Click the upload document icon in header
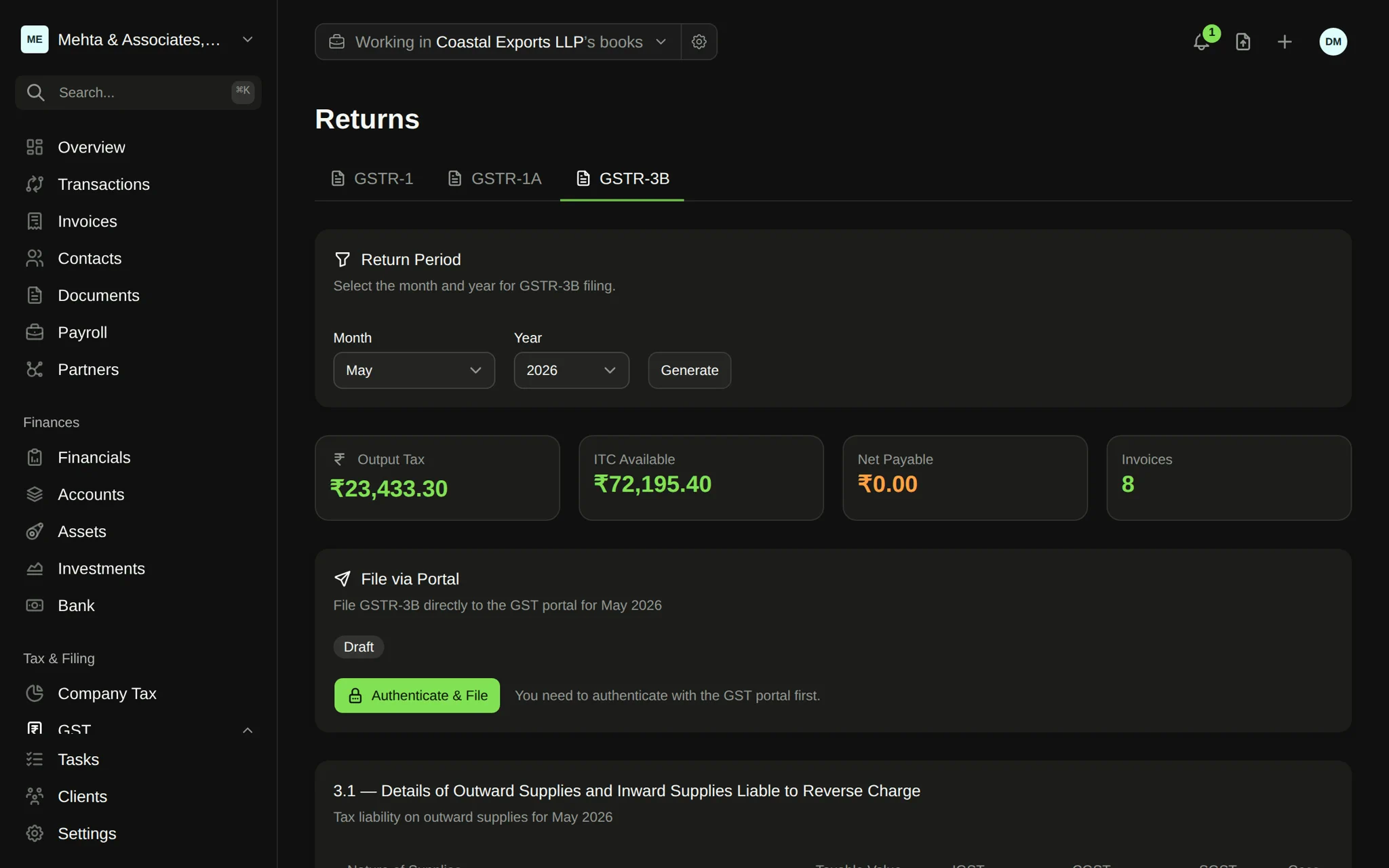The width and height of the screenshot is (1389, 868). pyautogui.click(x=1243, y=42)
